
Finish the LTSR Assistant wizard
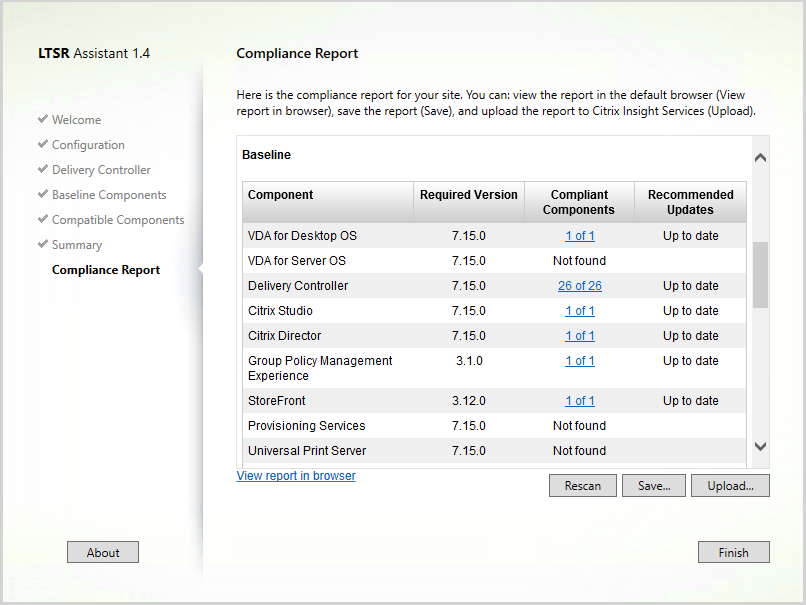click(734, 552)
